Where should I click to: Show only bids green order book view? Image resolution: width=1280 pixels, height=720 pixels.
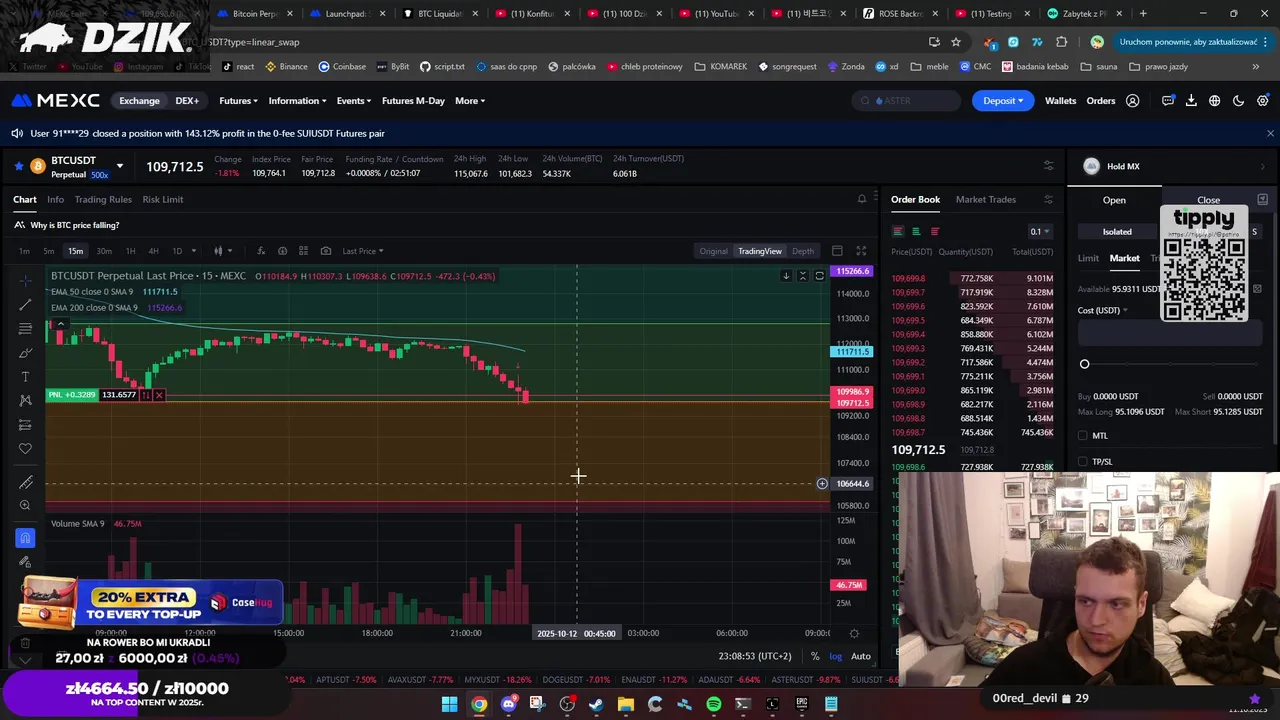(x=916, y=231)
